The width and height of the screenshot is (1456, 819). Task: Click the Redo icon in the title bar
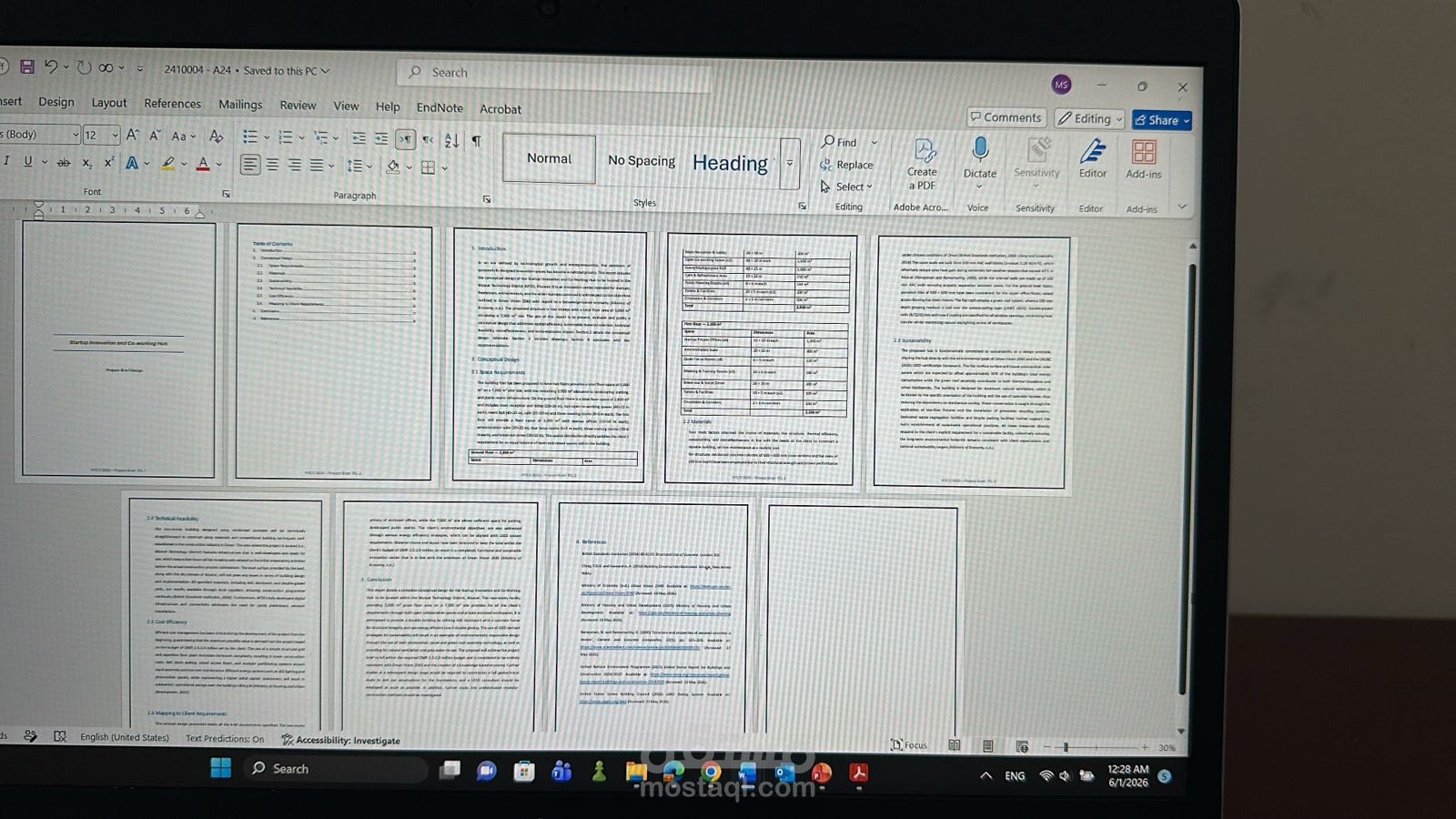click(x=84, y=68)
